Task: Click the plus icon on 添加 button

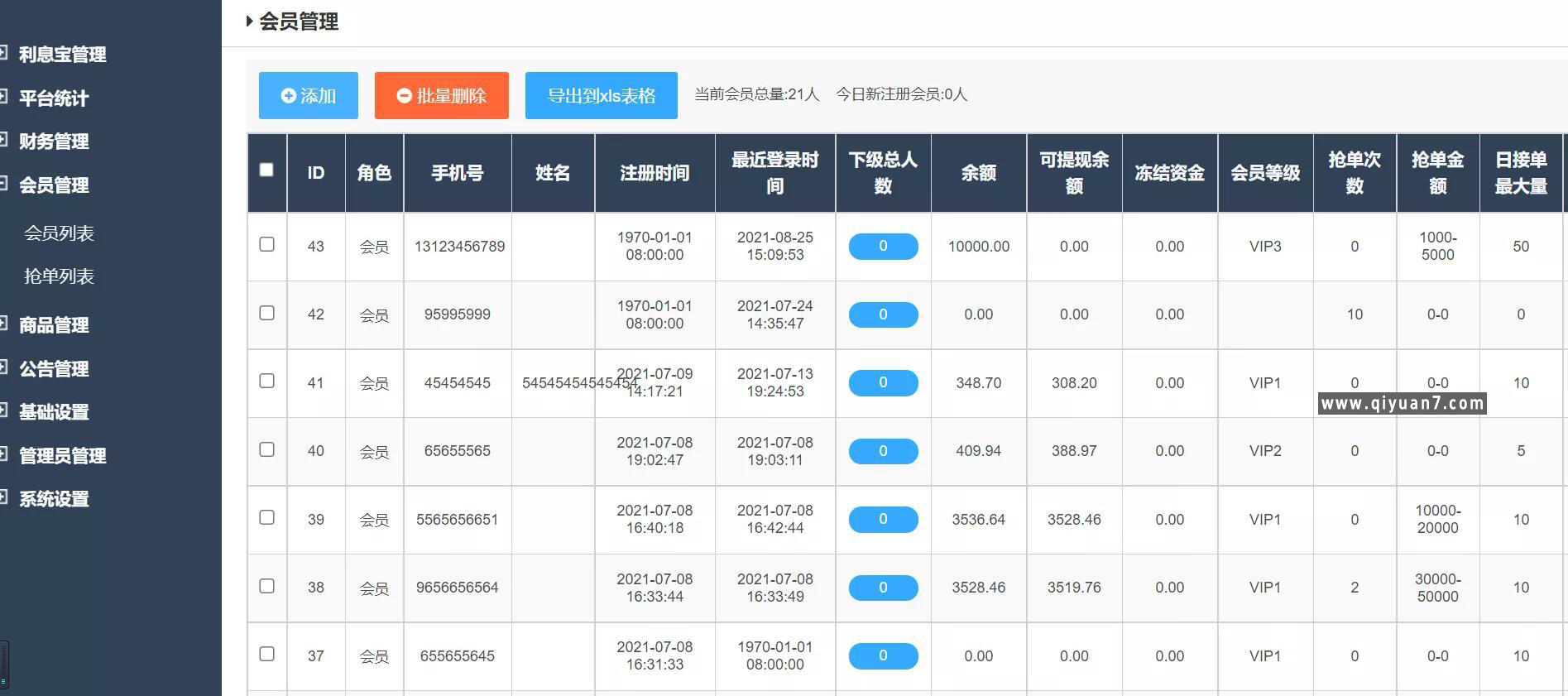Action: coord(288,96)
